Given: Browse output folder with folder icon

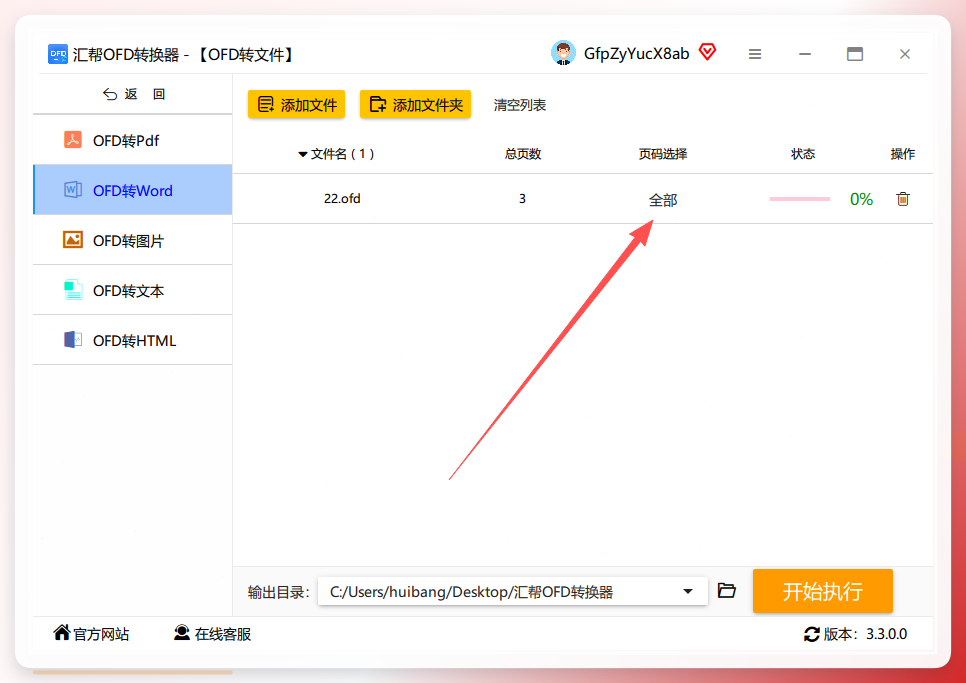Looking at the screenshot, I should click(x=727, y=591).
